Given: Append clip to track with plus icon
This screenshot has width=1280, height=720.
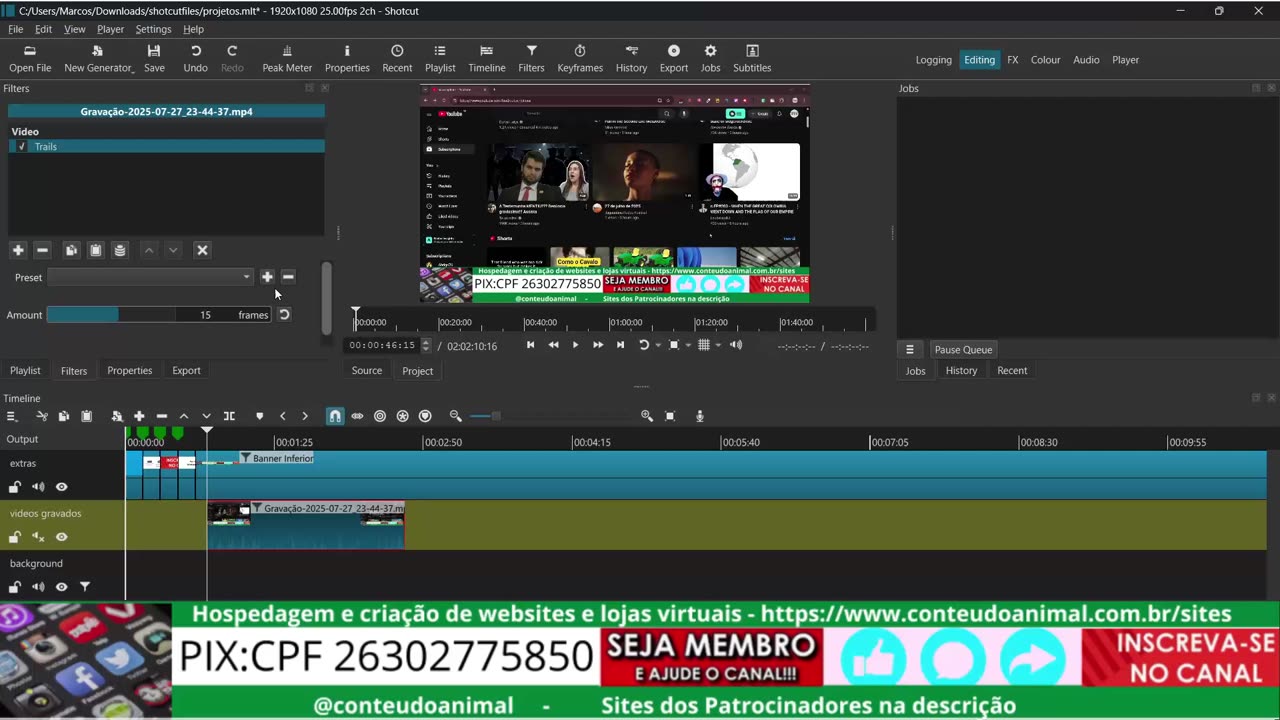Looking at the screenshot, I should [x=139, y=416].
